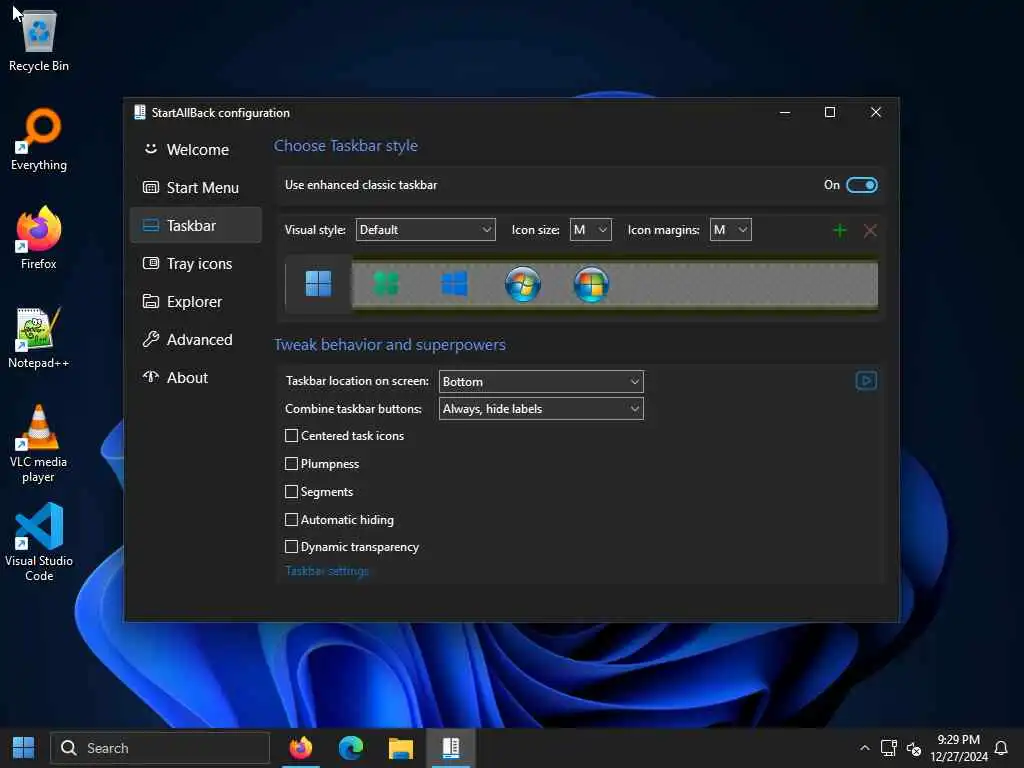The image size is (1024, 768).
Task: Pick the flat blue Windows 10 start logo
Action: click(455, 284)
